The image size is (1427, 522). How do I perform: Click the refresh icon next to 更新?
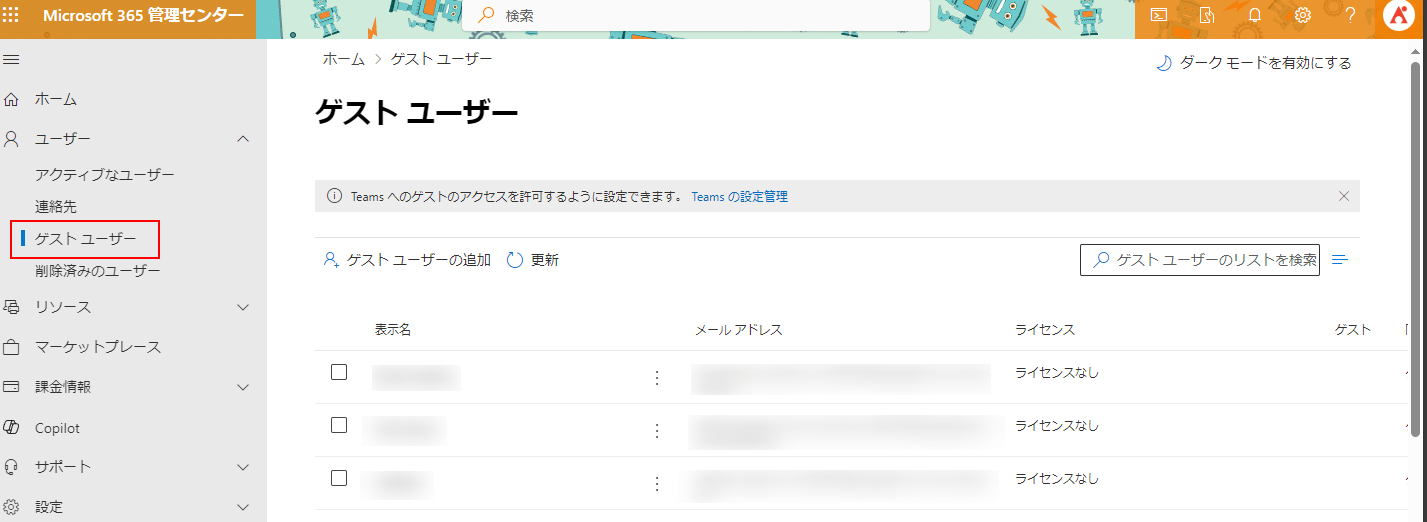515,260
